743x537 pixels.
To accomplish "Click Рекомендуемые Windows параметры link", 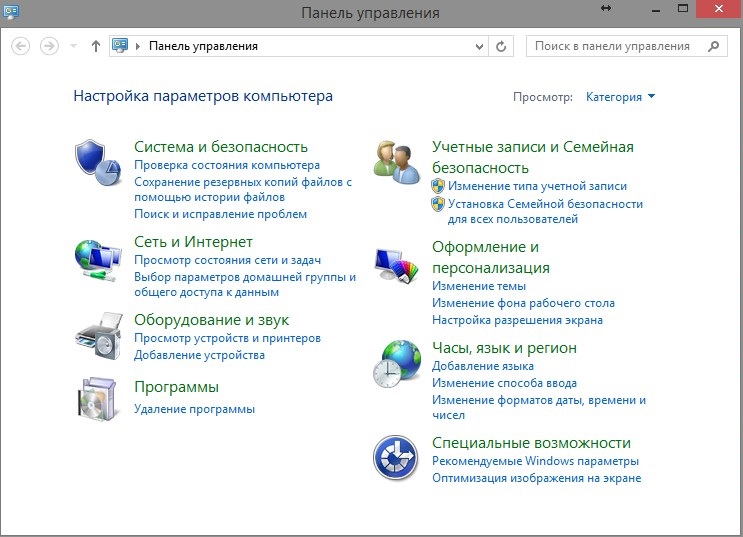I will pos(535,461).
